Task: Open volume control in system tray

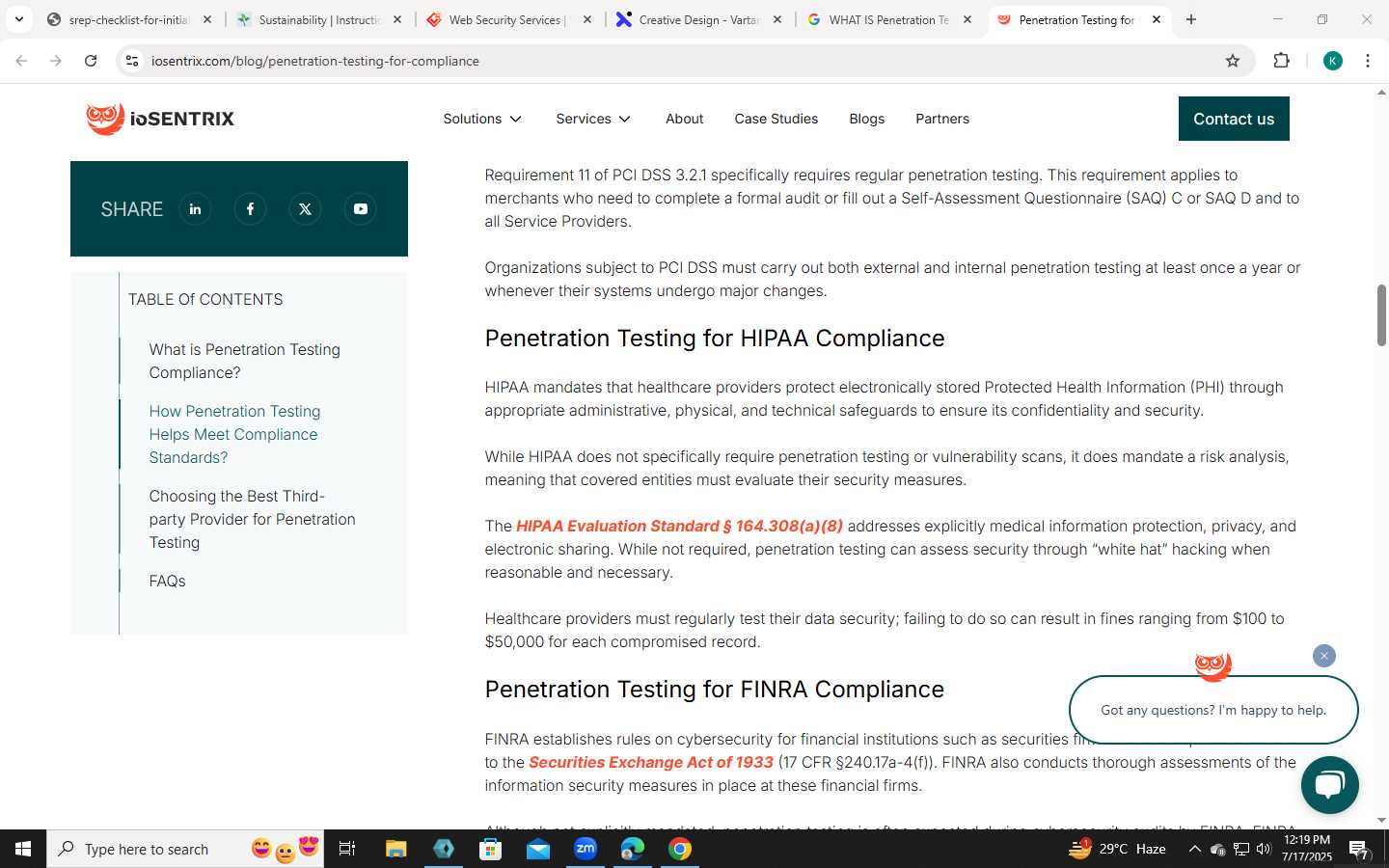Action: (x=1264, y=849)
